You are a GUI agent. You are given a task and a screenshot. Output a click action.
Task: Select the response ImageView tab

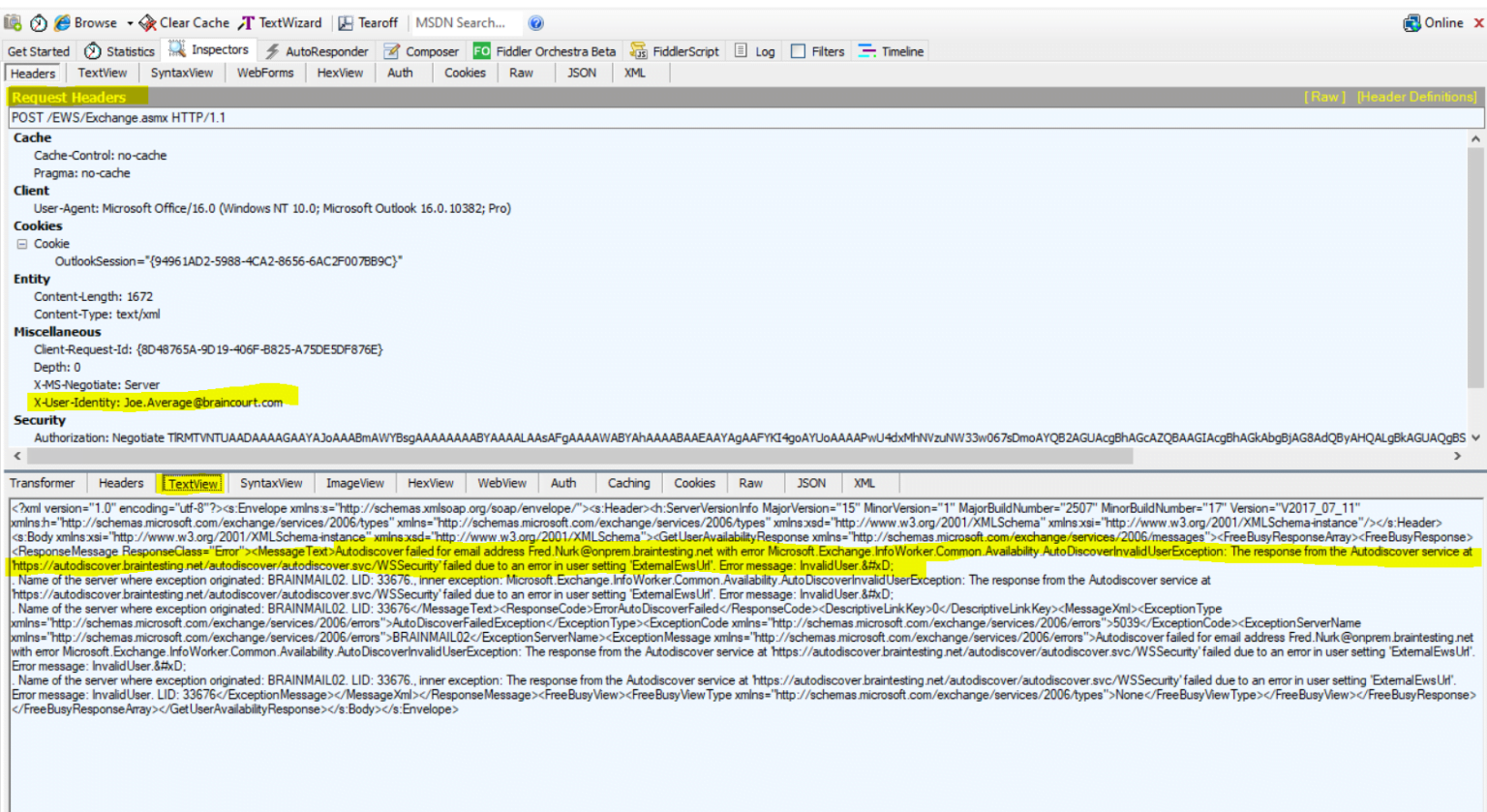click(x=354, y=483)
